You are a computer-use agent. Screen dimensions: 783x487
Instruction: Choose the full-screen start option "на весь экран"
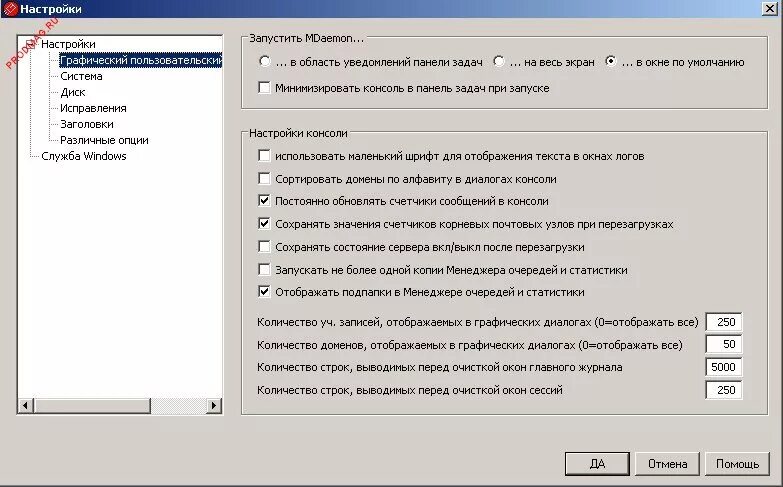tap(498, 61)
